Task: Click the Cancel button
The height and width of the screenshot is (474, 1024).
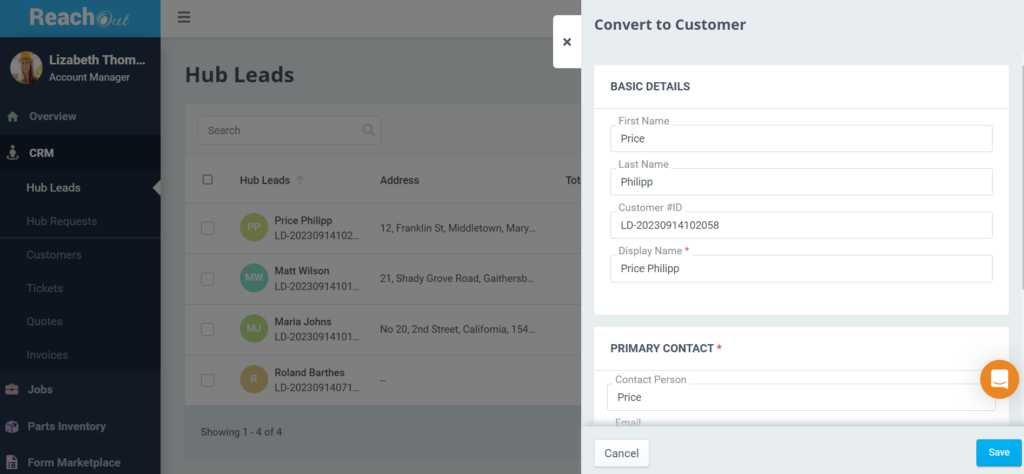Action: (x=621, y=453)
